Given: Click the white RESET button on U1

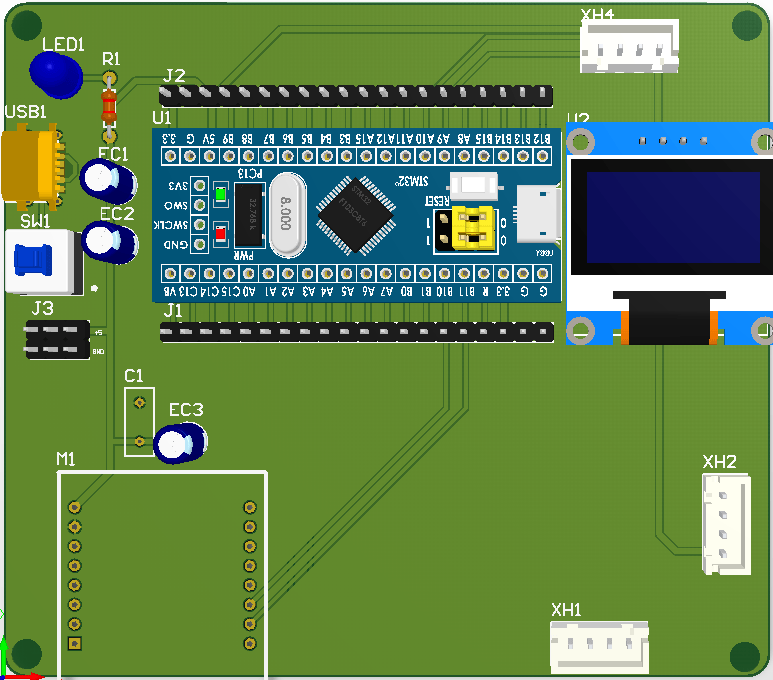Looking at the screenshot, I should (x=474, y=186).
